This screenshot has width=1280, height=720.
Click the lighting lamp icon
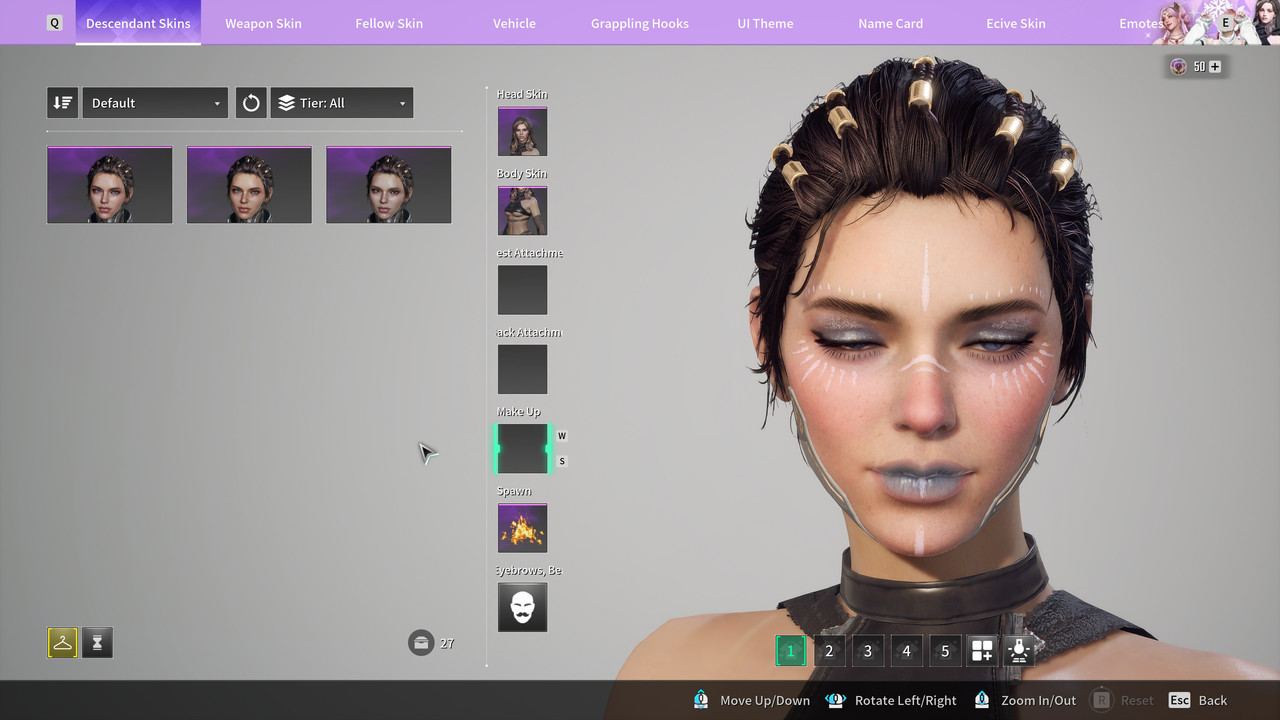coord(1019,651)
